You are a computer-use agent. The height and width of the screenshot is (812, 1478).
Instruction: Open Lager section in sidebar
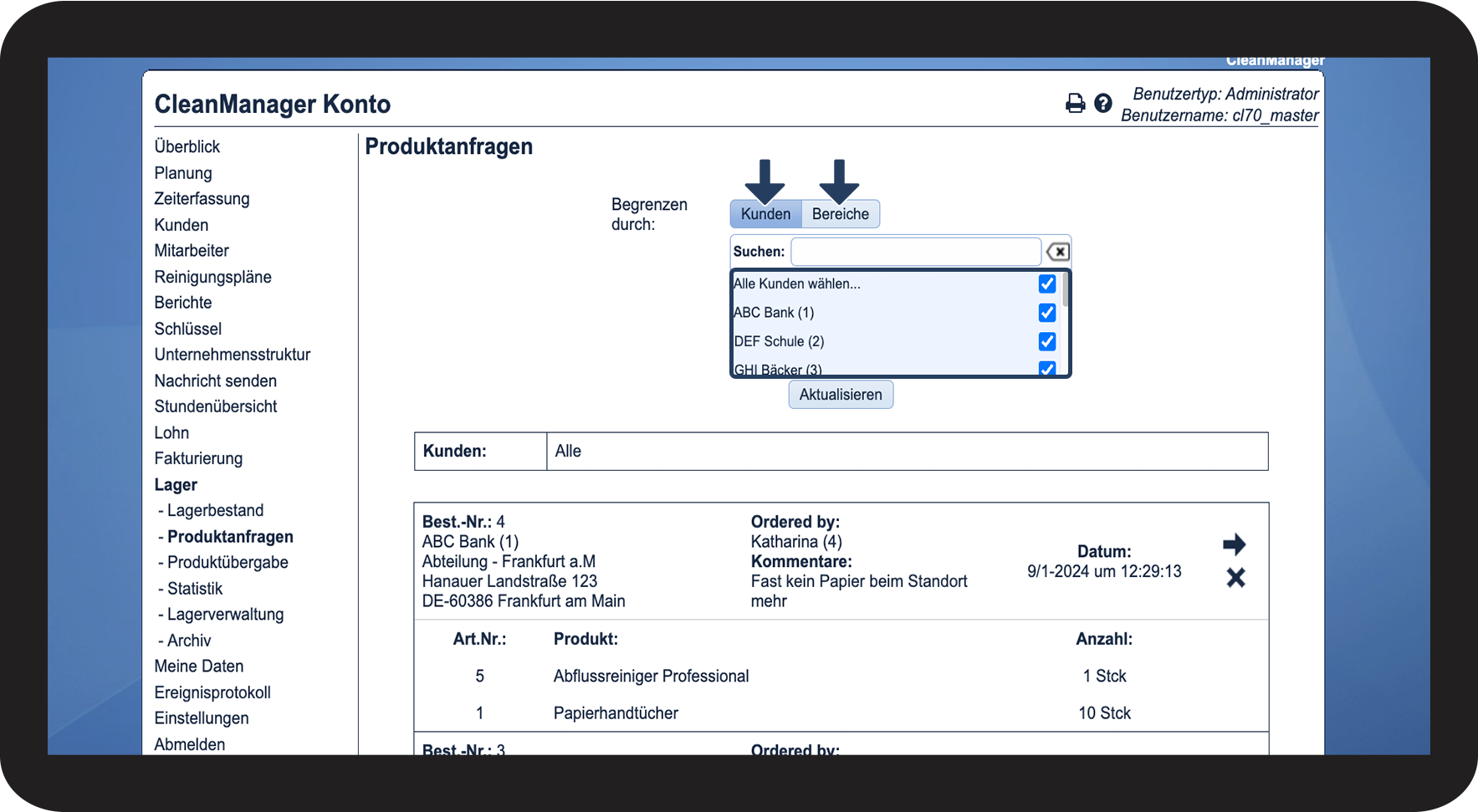click(x=176, y=485)
